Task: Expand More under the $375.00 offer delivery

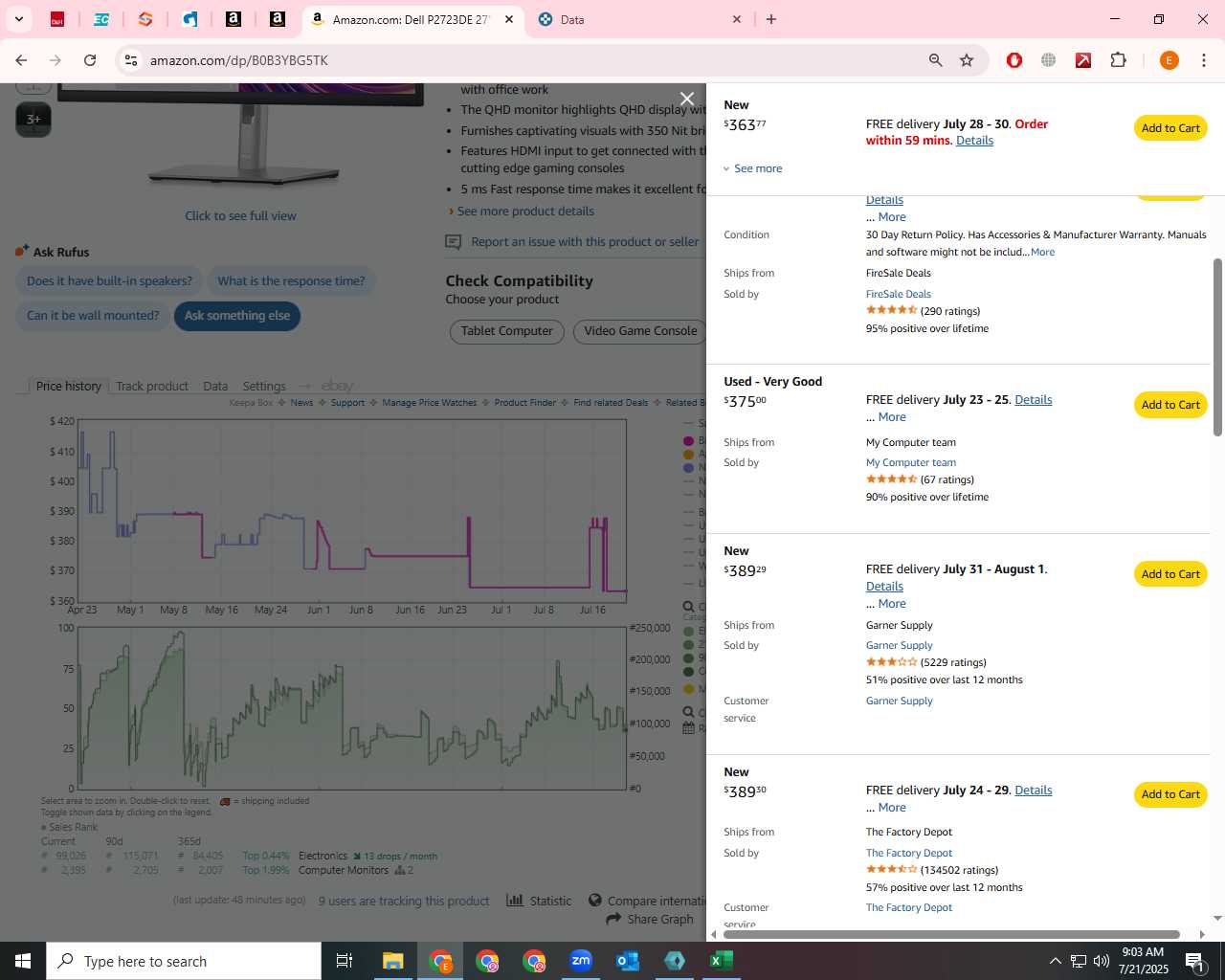Action: 892,417
